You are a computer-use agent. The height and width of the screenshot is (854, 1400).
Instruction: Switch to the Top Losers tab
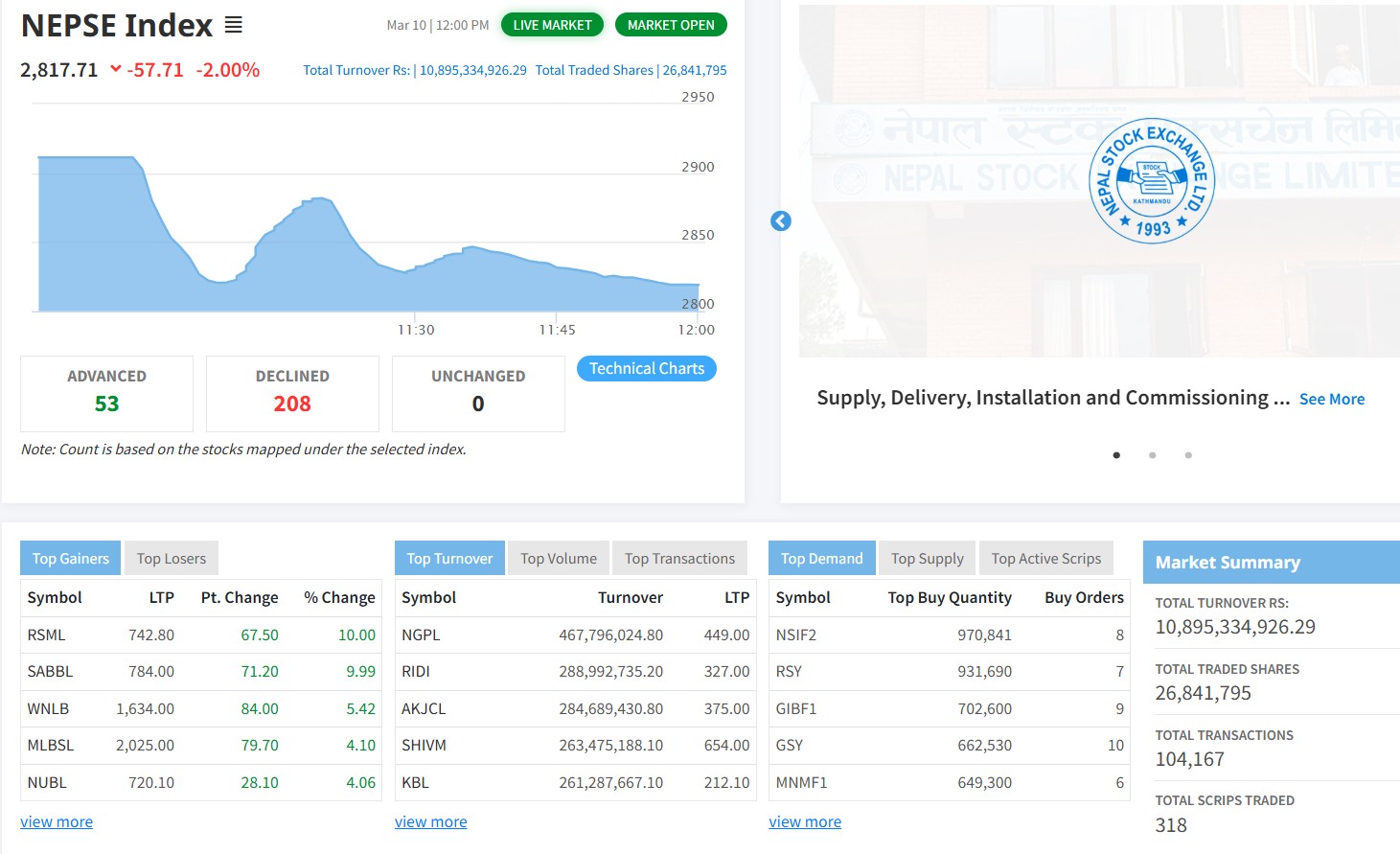[x=171, y=559]
